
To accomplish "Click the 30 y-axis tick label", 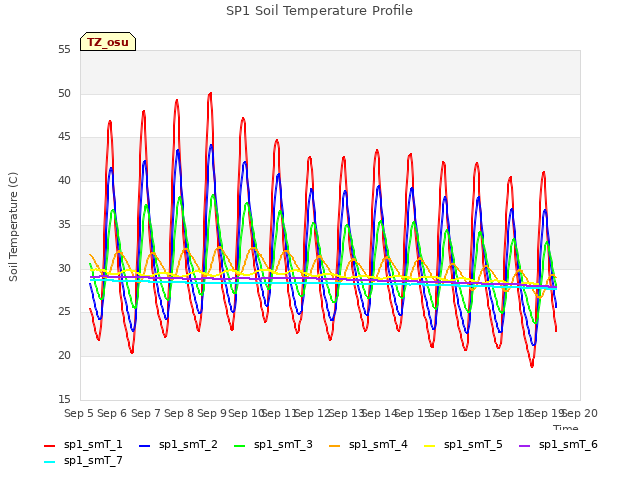I will 64,269.
